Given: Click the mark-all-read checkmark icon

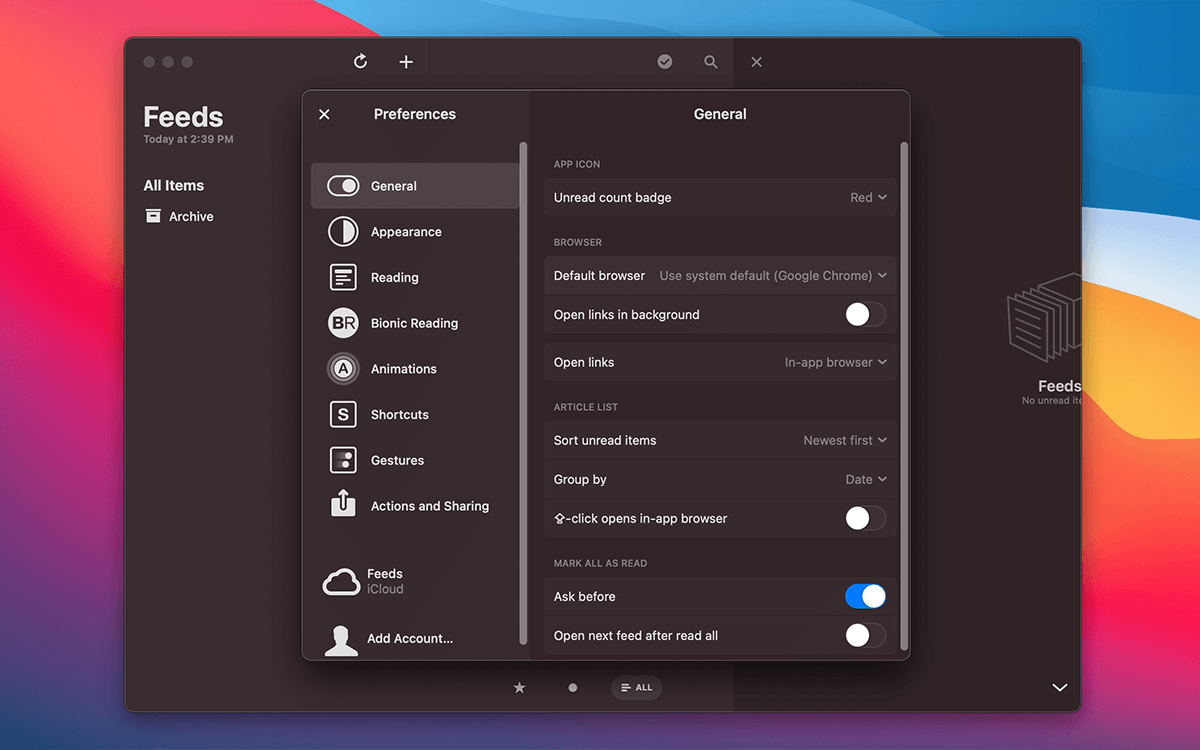Looking at the screenshot, I should click(665, 62).
